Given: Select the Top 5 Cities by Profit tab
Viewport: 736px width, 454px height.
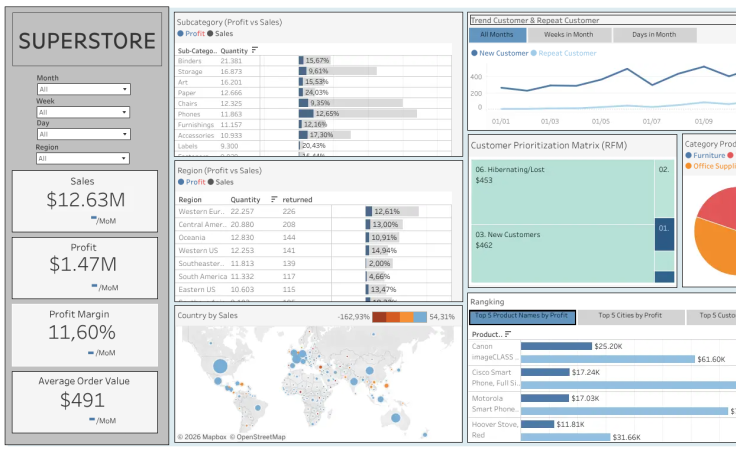Looking at the screenshot, I should pos(630,315).
